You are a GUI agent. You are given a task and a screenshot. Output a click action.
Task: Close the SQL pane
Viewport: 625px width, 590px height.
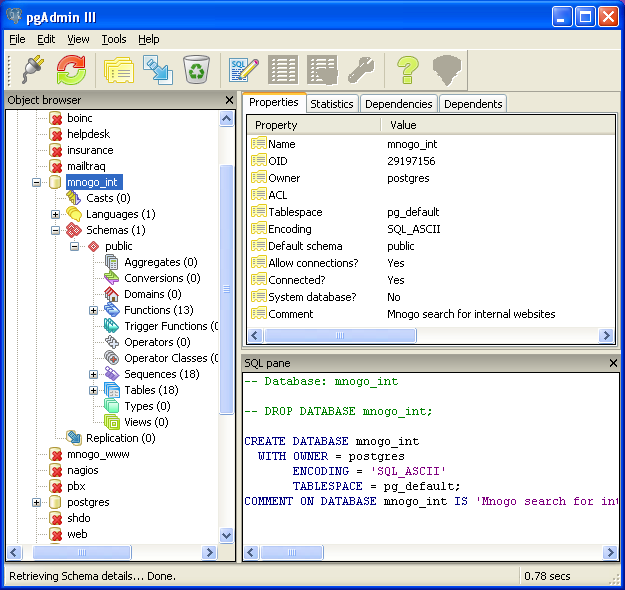(x=613, y=363)
